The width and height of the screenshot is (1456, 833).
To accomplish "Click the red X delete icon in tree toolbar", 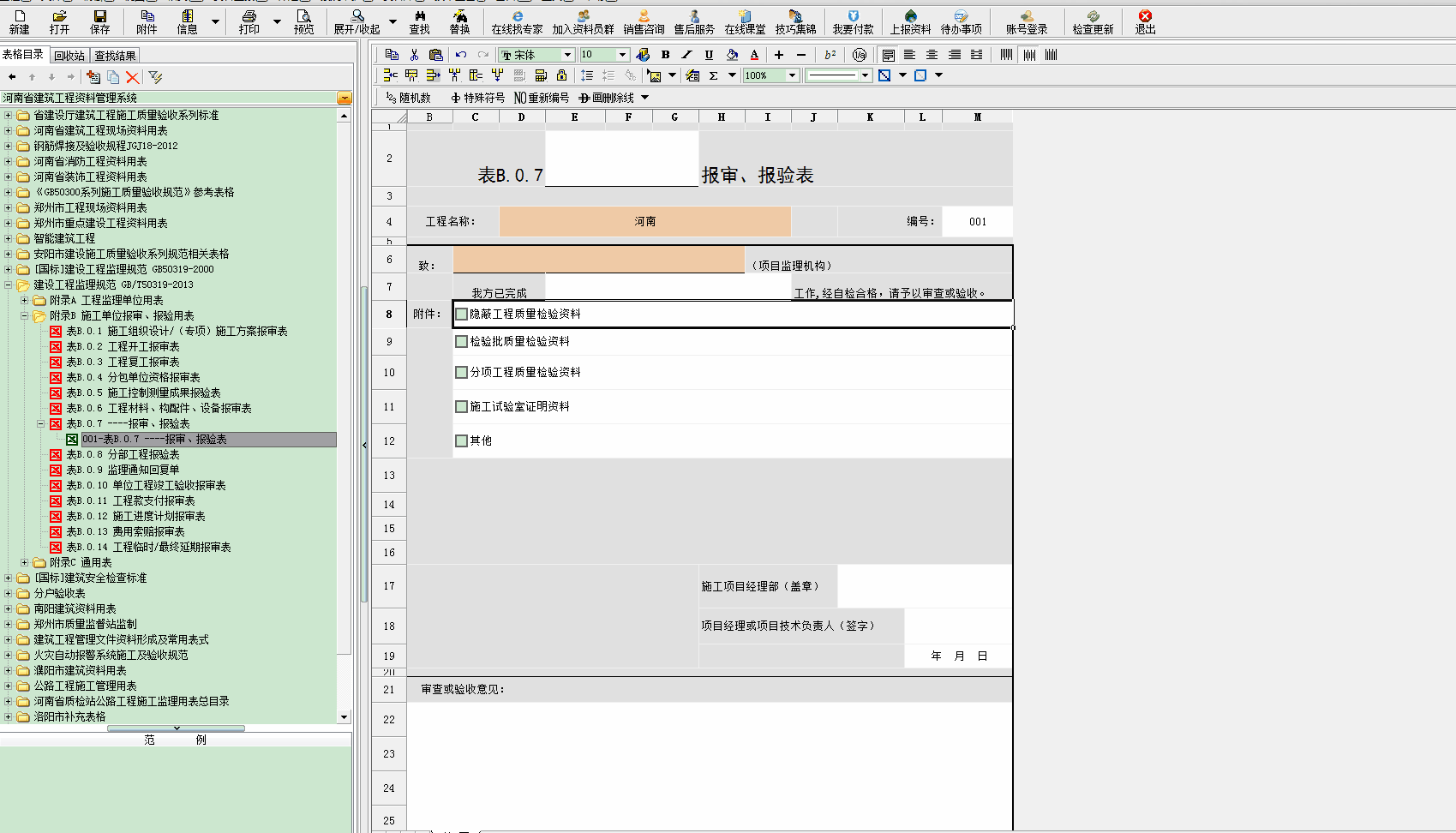I will coord(133,77).
